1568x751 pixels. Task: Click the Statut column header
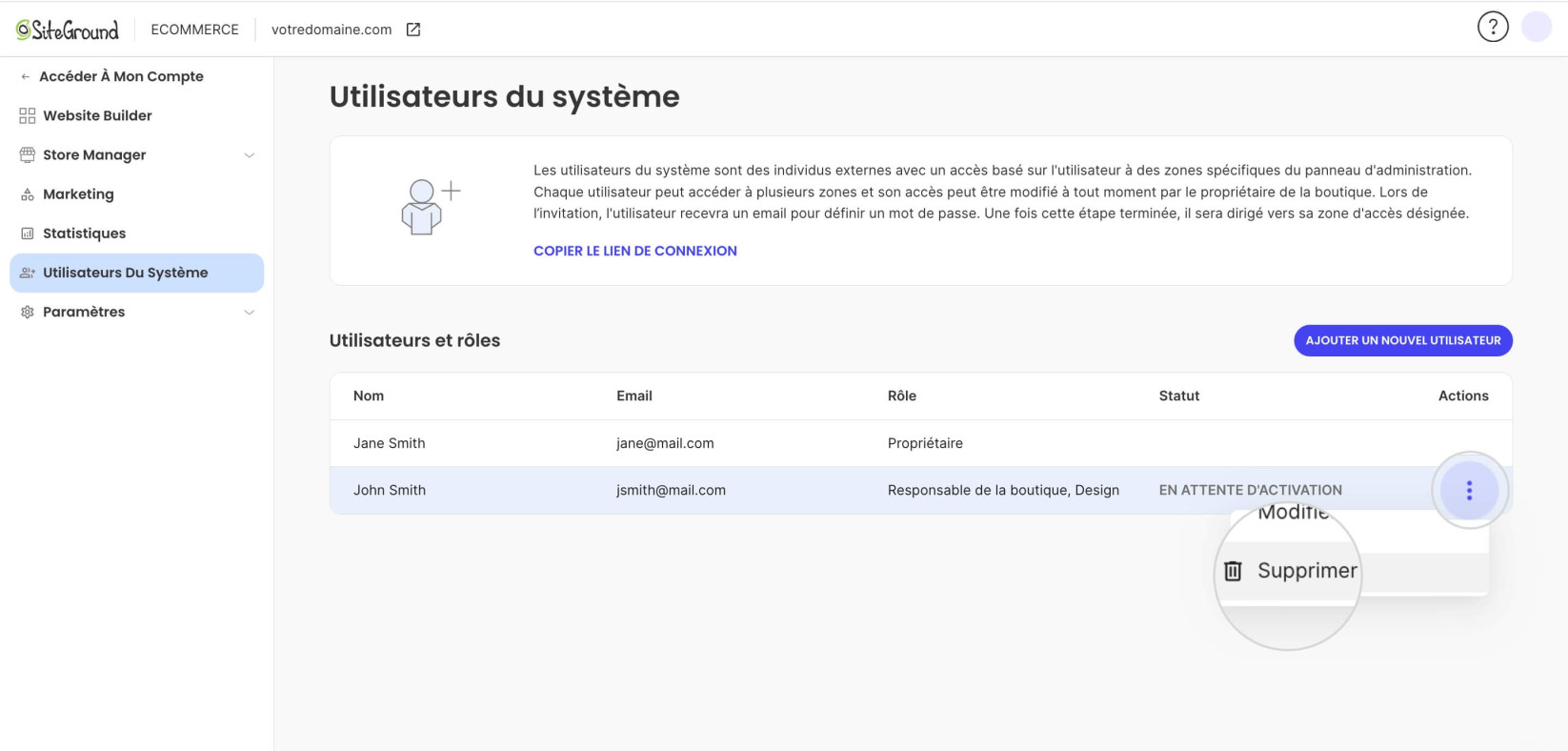[x=1179, y=396]
